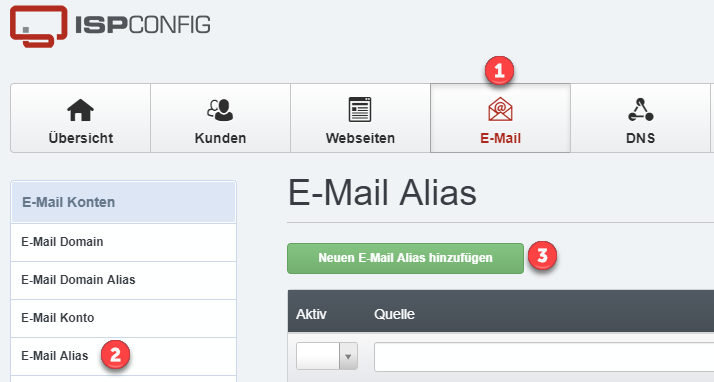The width and height of the screenshot is (714, 382).
Task: Click the ISPConfig logo icon
Action: coord(38,25)
